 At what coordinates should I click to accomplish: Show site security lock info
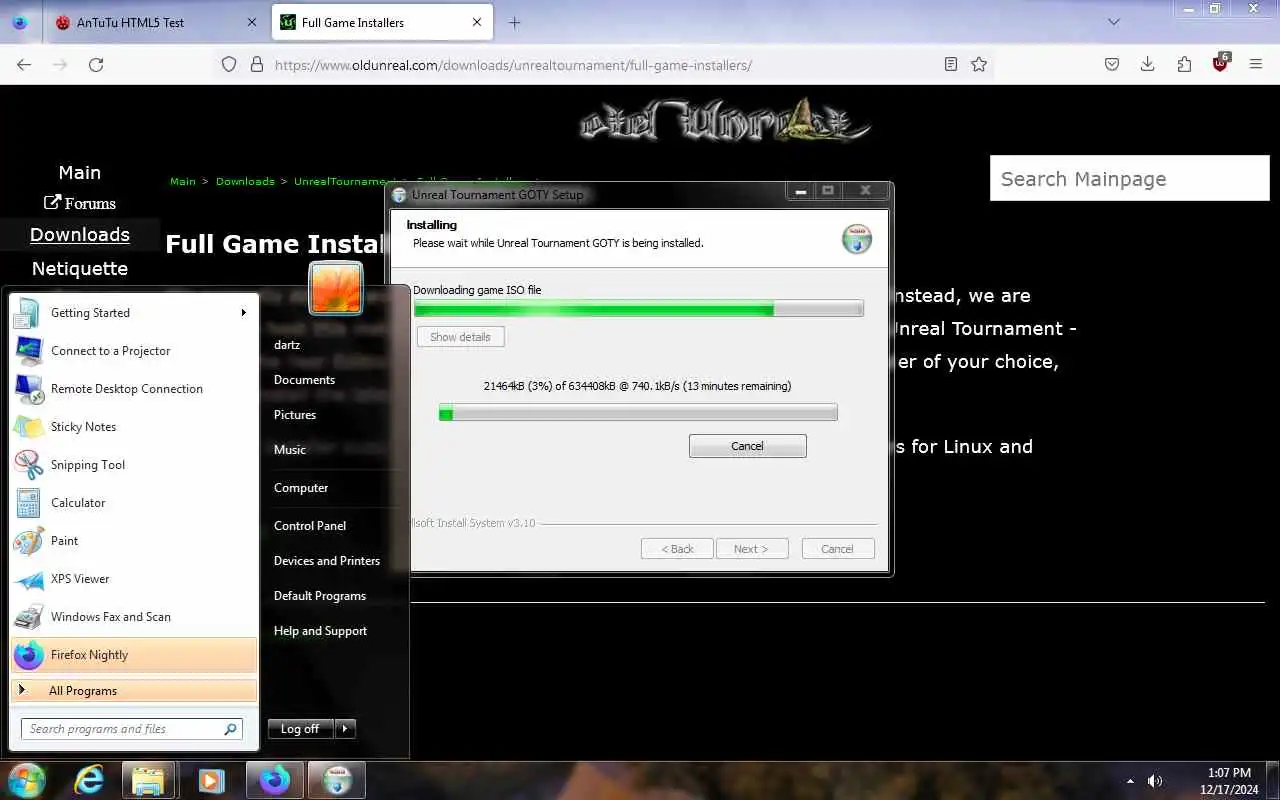coord(257,64)
